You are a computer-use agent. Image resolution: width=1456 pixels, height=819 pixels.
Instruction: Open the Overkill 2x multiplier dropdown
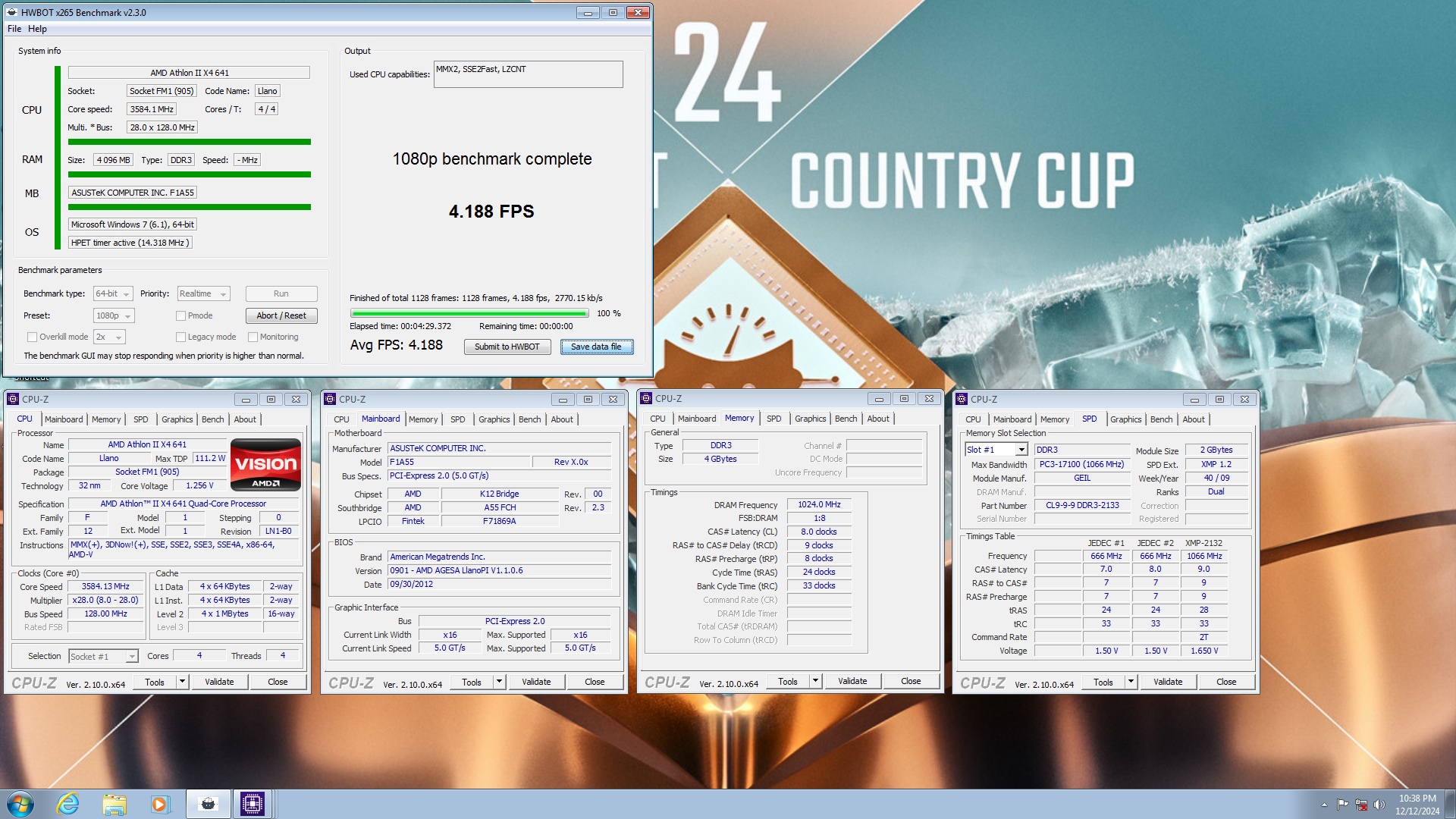pos(109,337)
